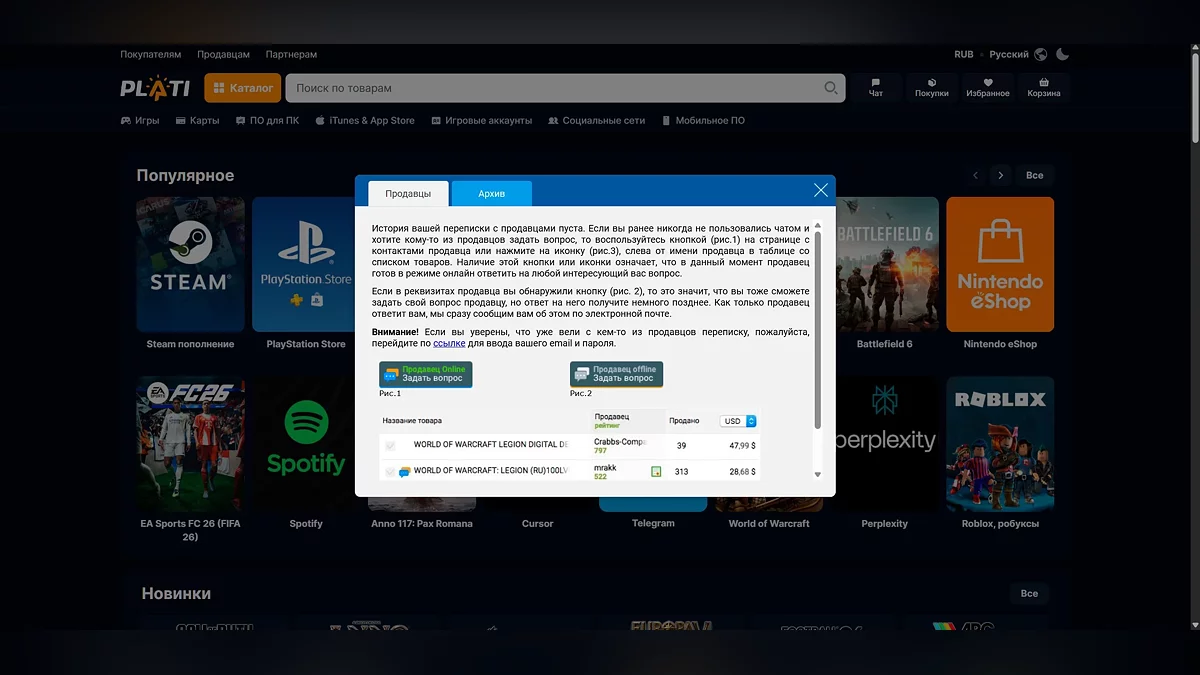Open the Корзина shopping cart icon
The image size is (1200, 675).
click(x=1044, y=88)
